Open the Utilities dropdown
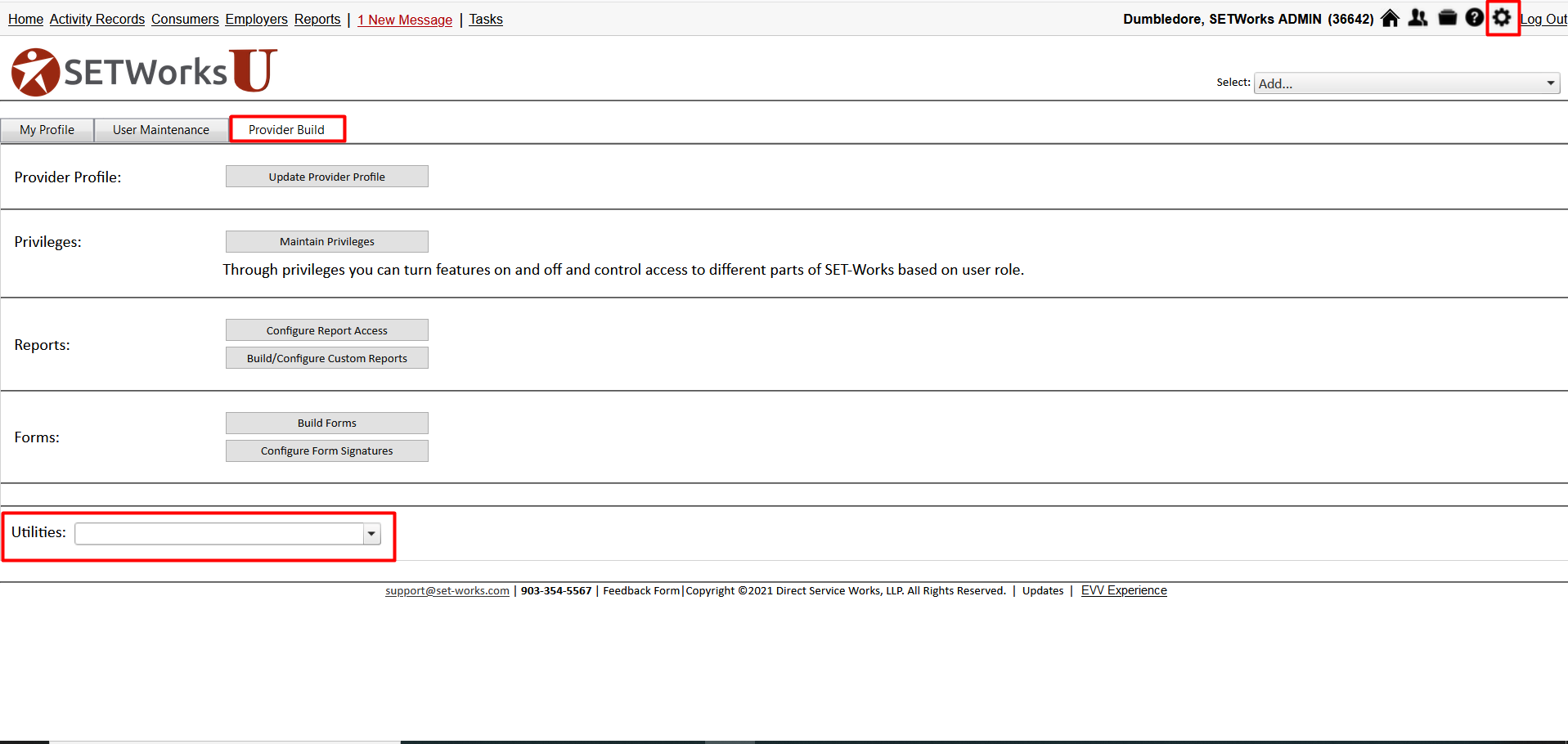The image size is (1568, 744). pos(227,534)
